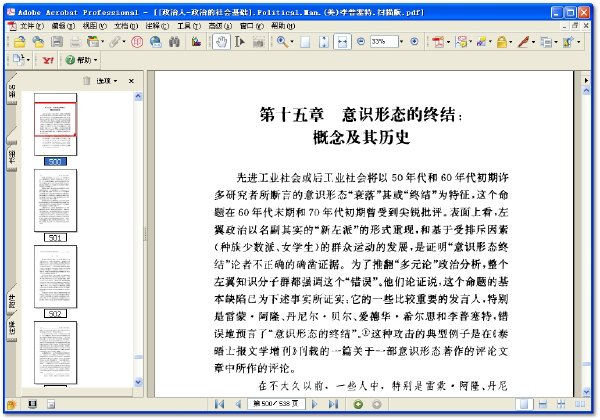Select the page 501 thumbnail

55,200
